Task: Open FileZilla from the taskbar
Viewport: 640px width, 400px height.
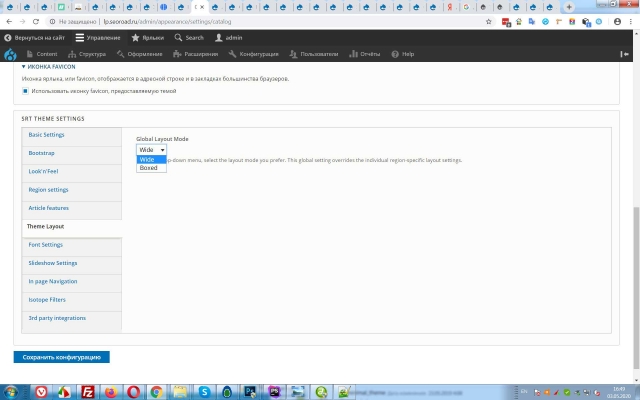Action: point(88,391)
